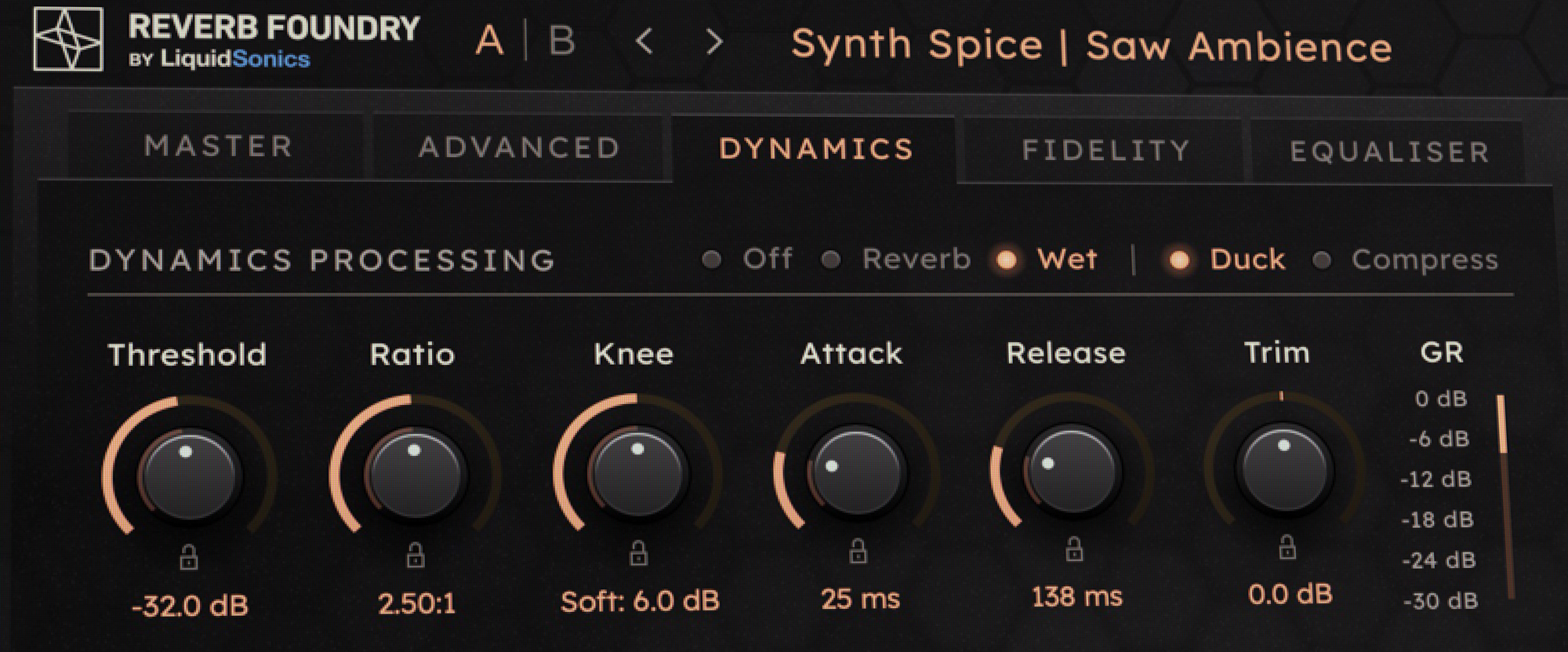Go to previous preset with left arrow
The height and width of the screenshot is (652, 1568).
click(644, 41)
